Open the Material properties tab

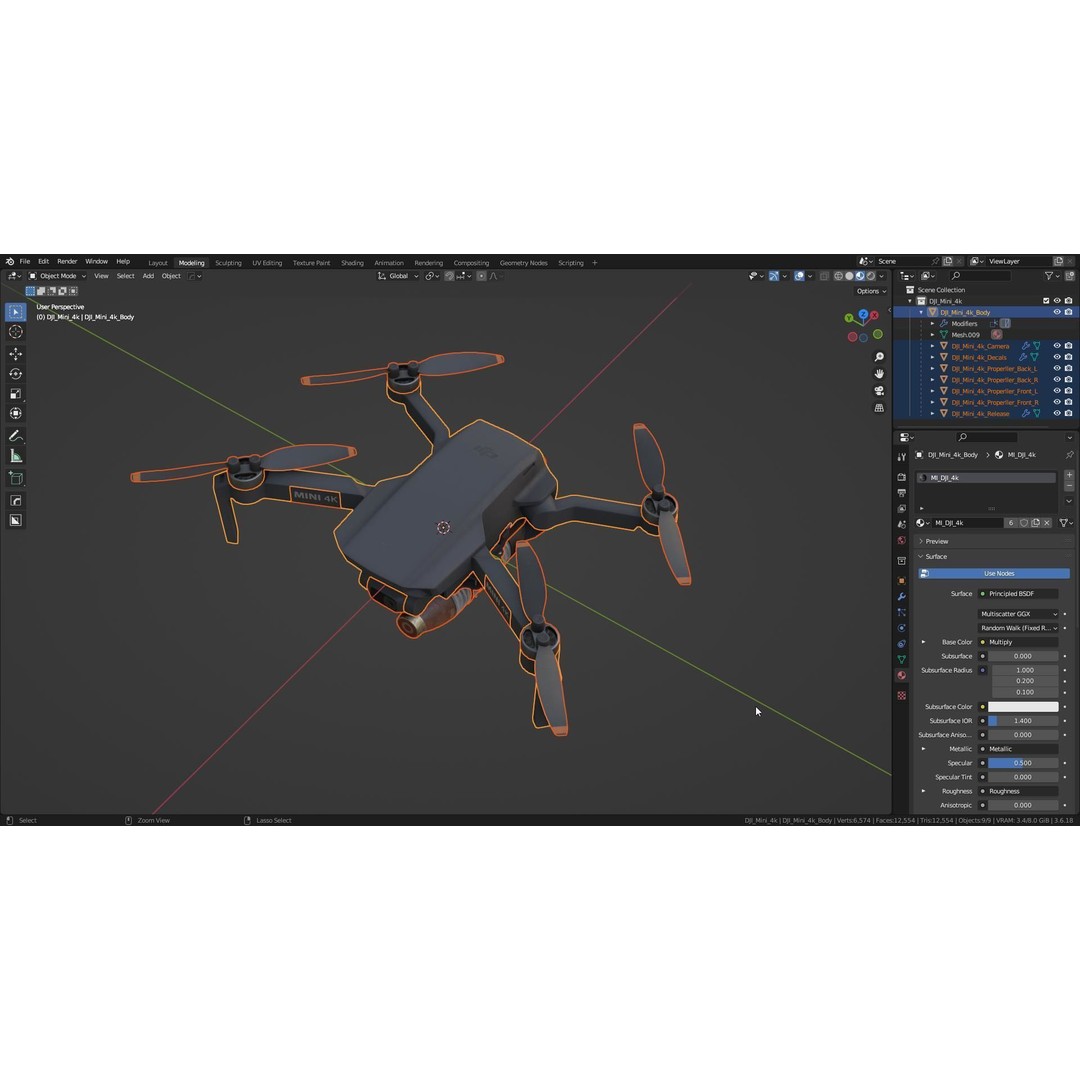[x=902, y=676]
